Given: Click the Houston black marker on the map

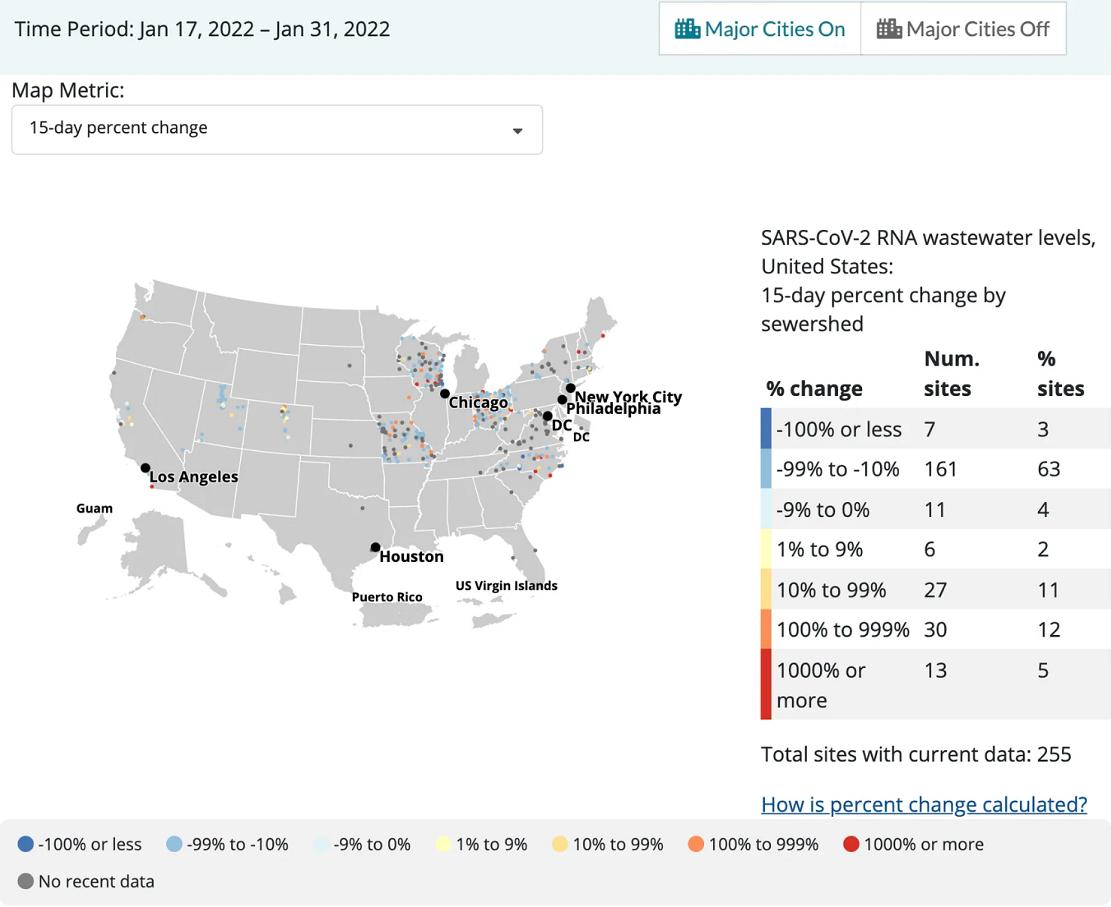Looking at the screenshot, I should [375, 547].
